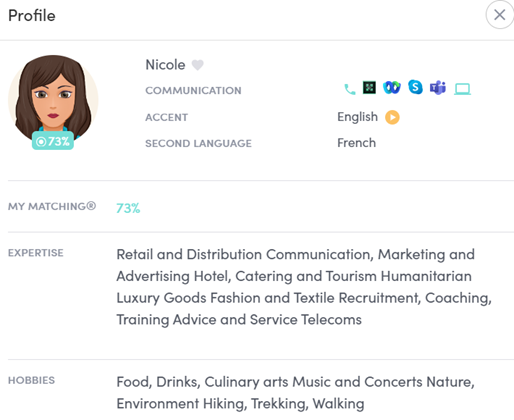Choose the Microsoft Teams icon

click(x=438, y=88)
